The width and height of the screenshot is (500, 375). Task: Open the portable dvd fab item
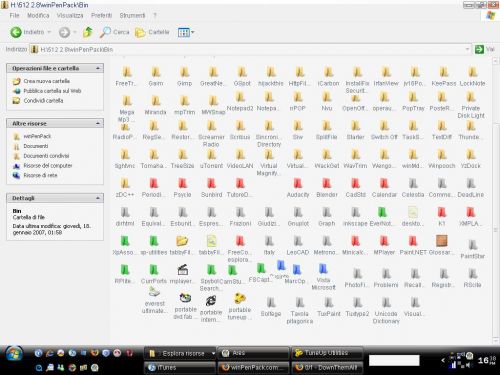click(185, 306)
